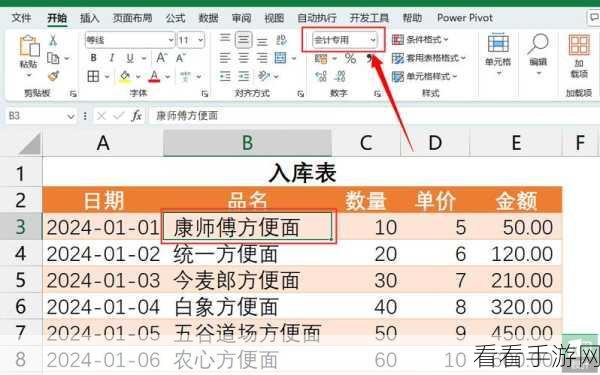Expand the merge and center dropdown arrow

294,59
